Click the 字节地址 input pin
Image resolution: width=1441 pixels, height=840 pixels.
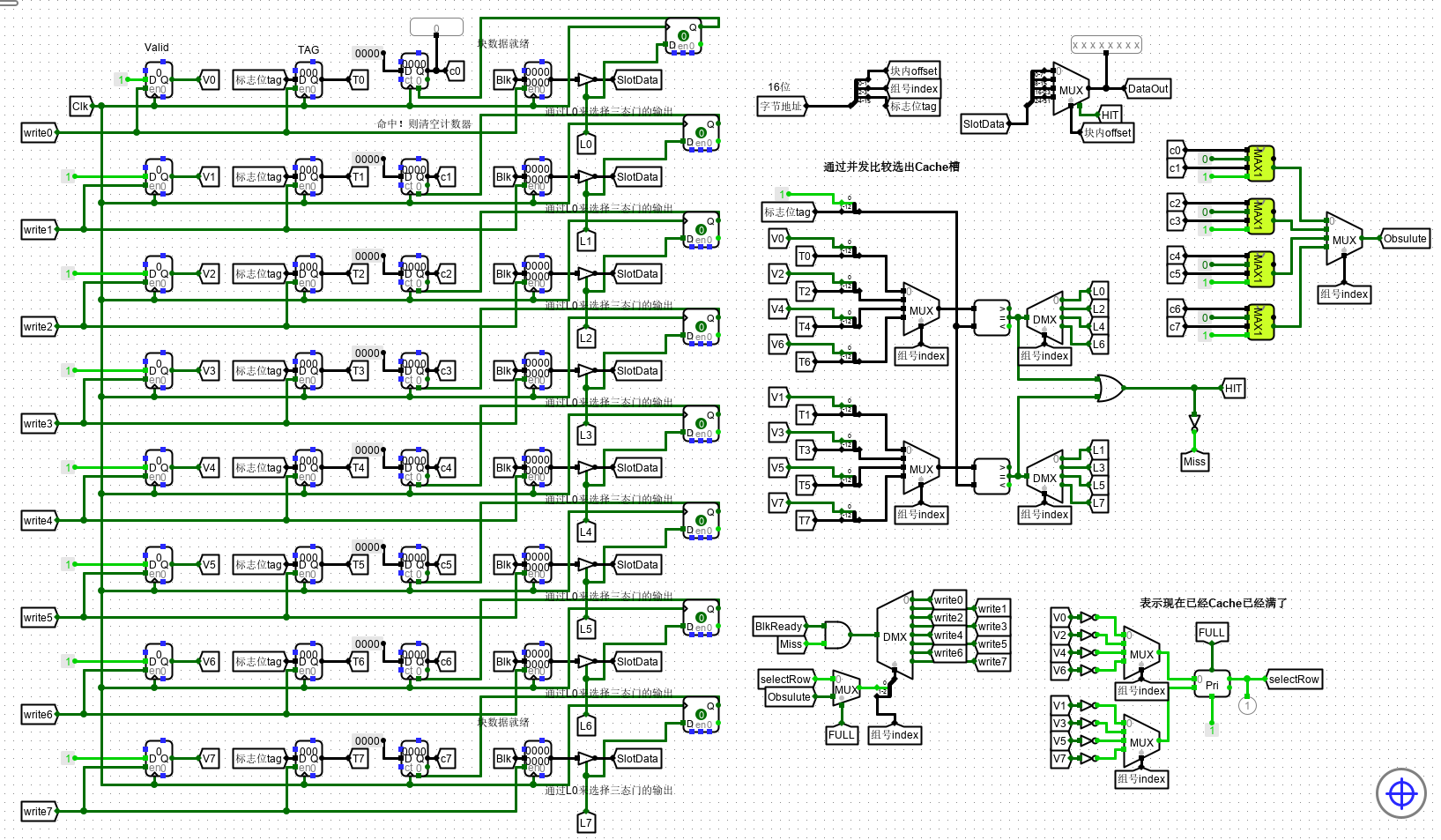(782, 107)
